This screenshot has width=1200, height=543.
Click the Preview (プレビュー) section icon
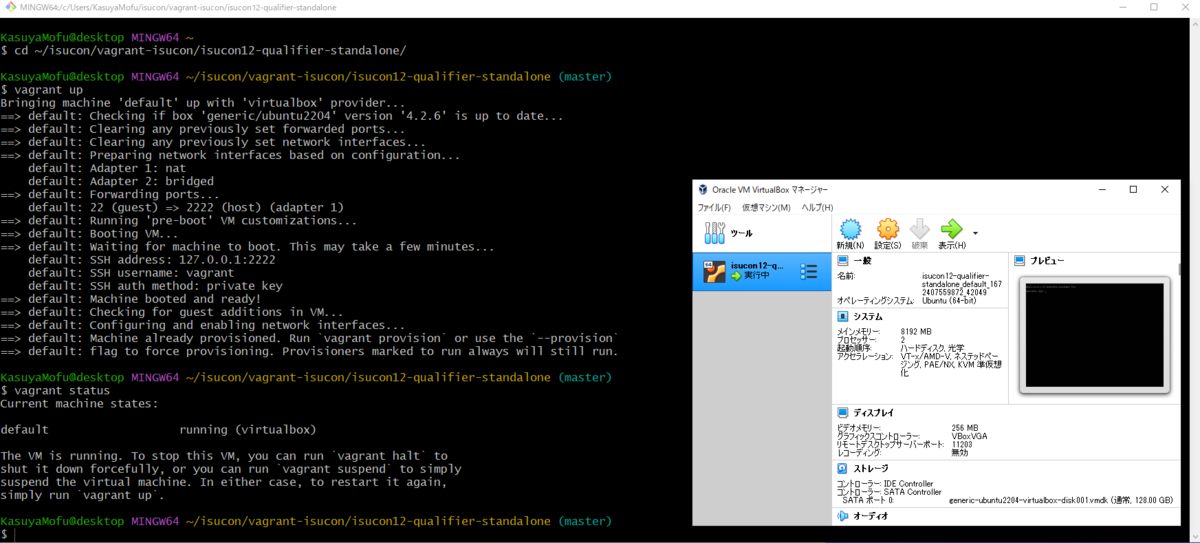[1020, 260]
